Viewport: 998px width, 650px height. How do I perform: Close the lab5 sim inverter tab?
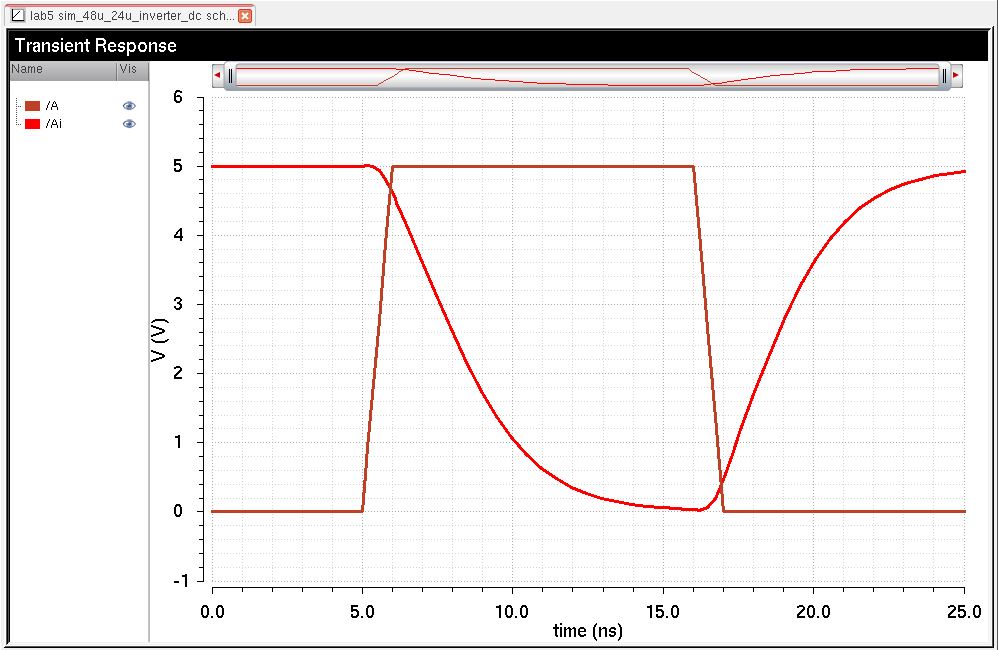point(245,17)
